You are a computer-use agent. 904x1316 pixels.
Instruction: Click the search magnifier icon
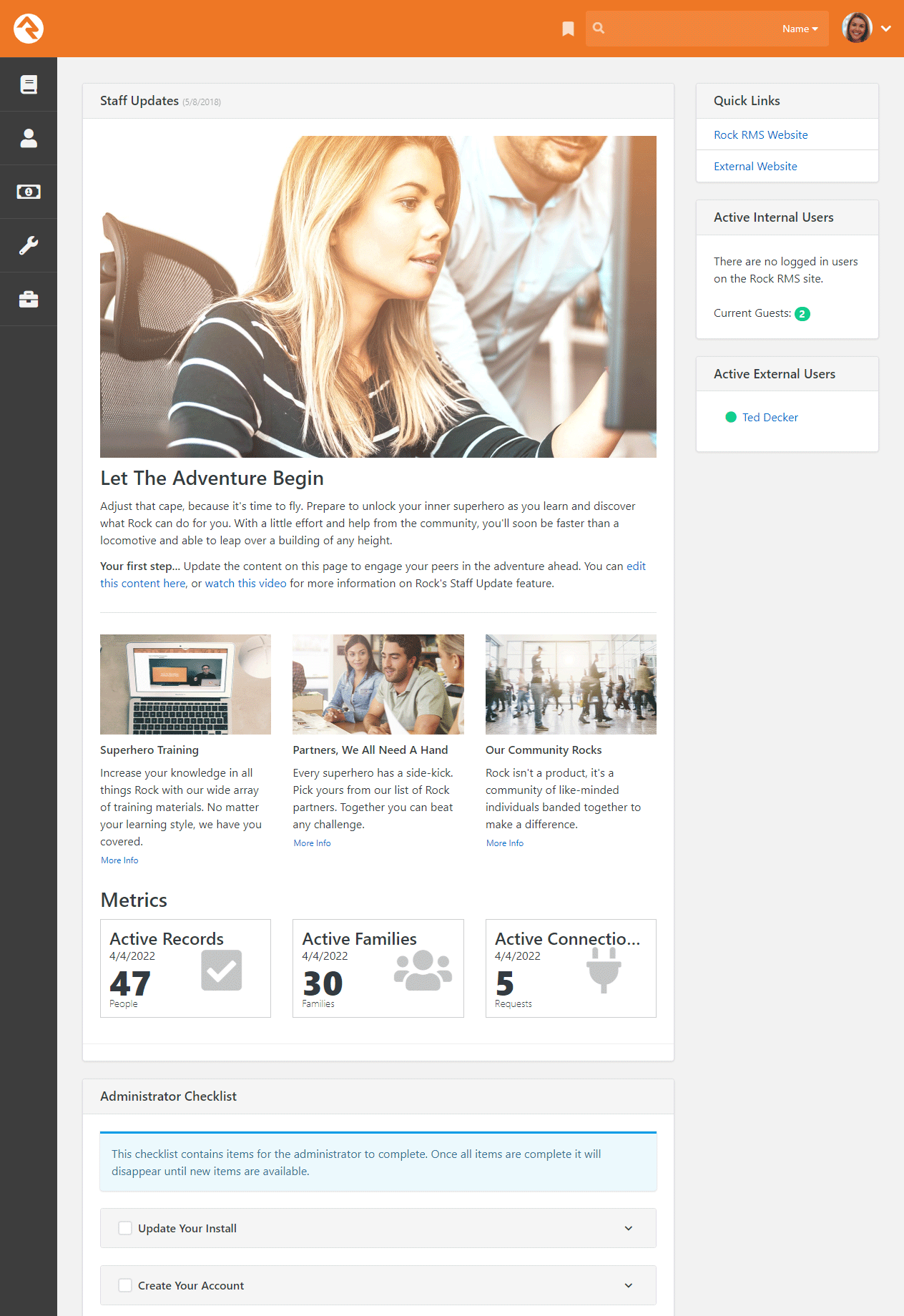tap(599, 28)
